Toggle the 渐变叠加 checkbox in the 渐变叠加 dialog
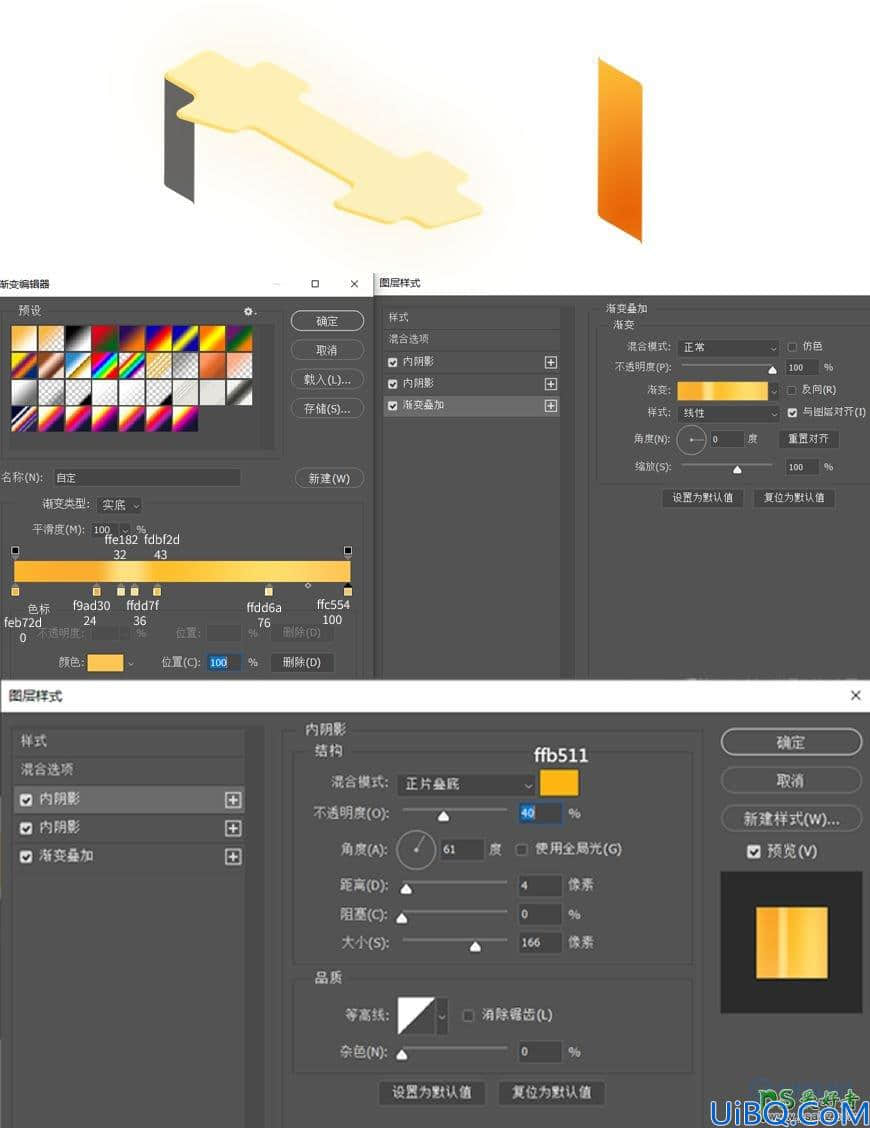This screenshot has height=1128, width=870. tap(392, 406)
